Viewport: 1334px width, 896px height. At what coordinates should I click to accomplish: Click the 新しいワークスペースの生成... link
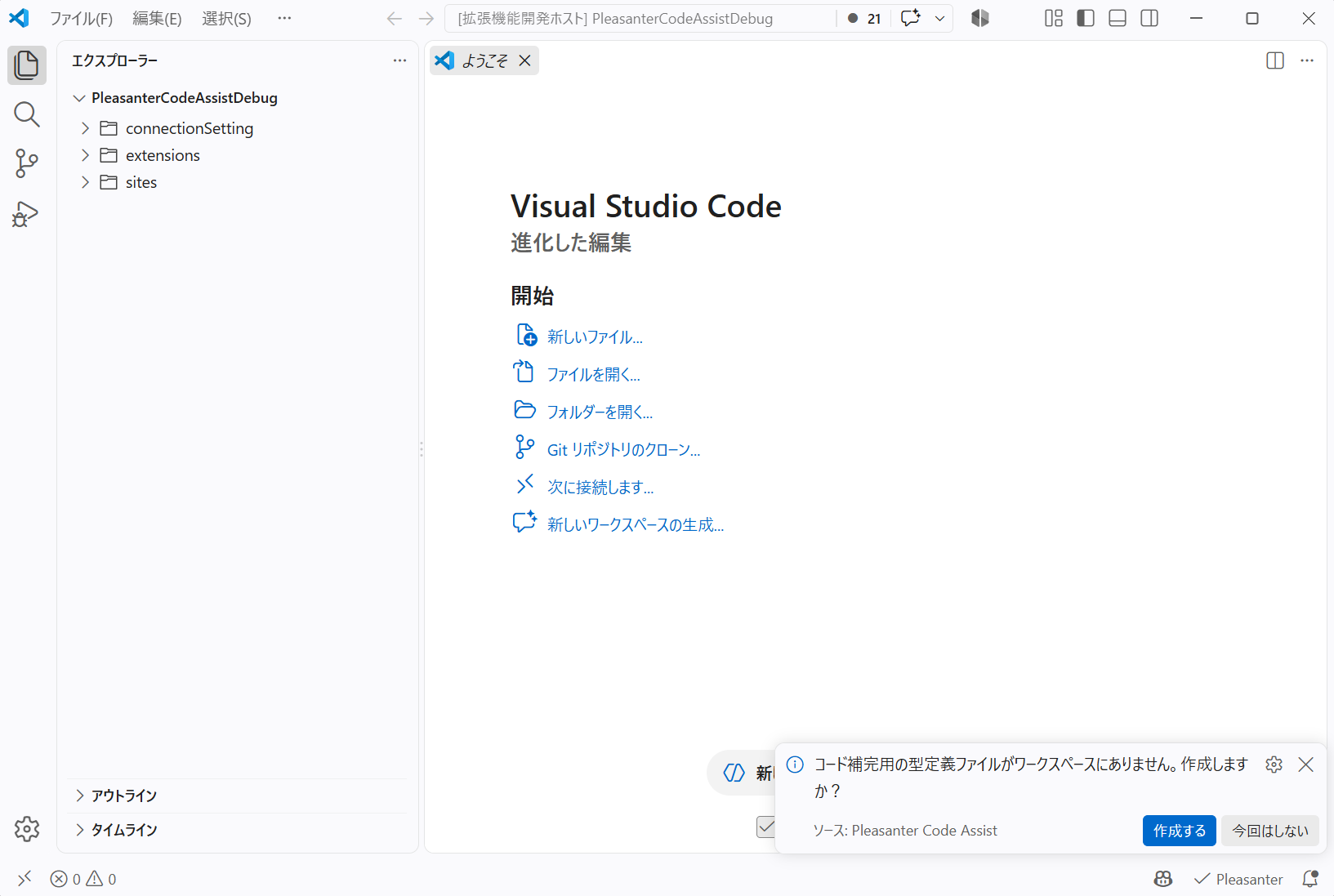click(x=636, y=524)
